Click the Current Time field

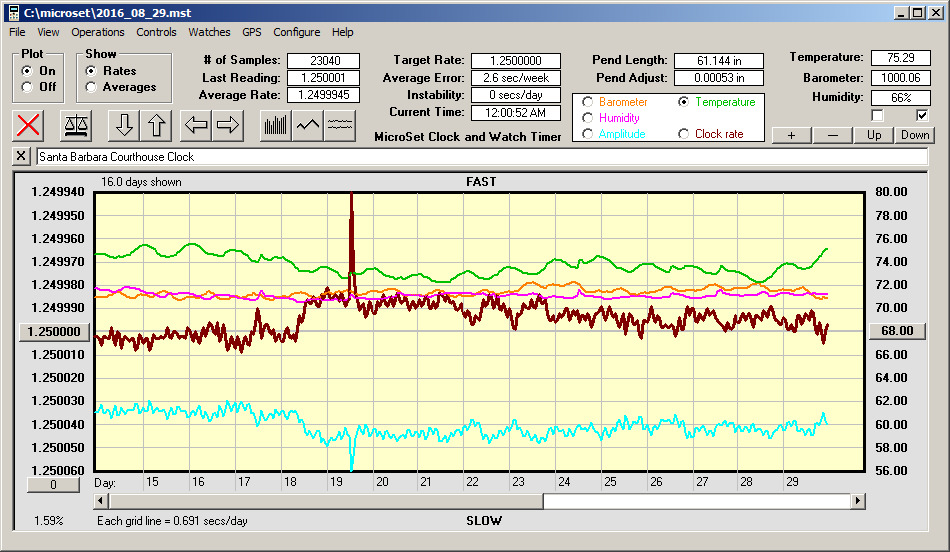[x=516, y=112]
